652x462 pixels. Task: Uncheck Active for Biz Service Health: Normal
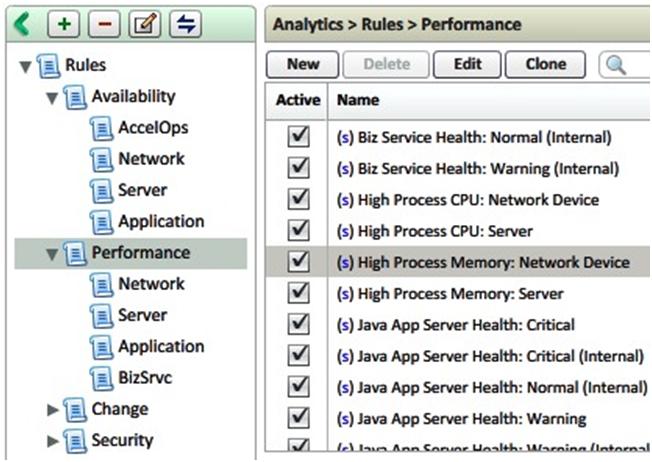coord(298,137)
